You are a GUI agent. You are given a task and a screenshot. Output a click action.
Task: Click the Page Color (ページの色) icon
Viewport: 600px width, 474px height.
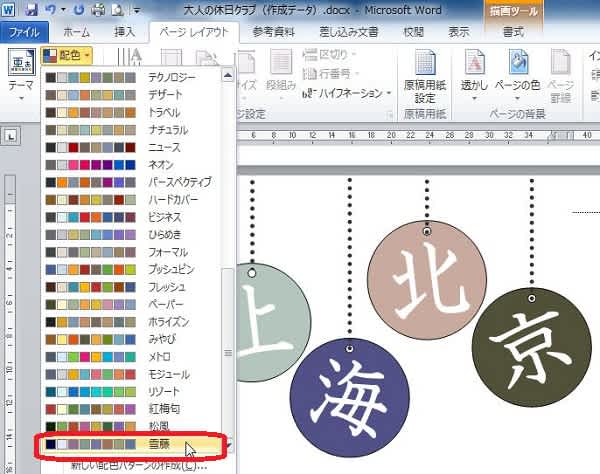[518, 67]
